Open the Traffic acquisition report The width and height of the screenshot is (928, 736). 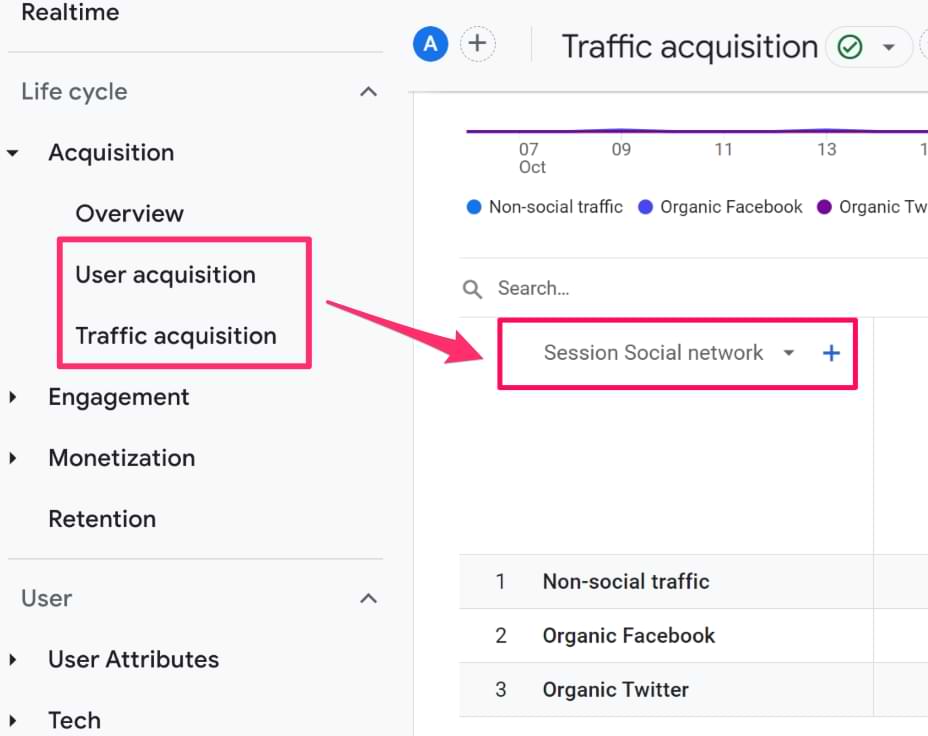[x=175, y=336]
